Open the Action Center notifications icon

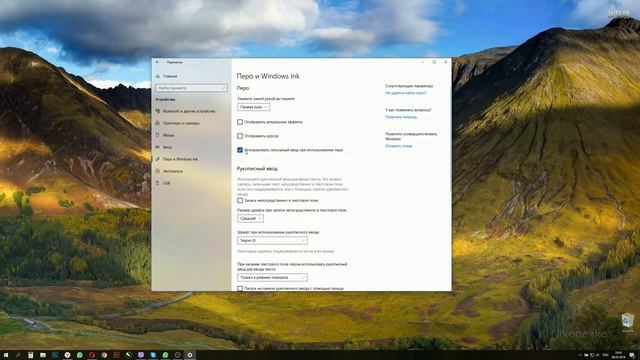pos(632,355)
